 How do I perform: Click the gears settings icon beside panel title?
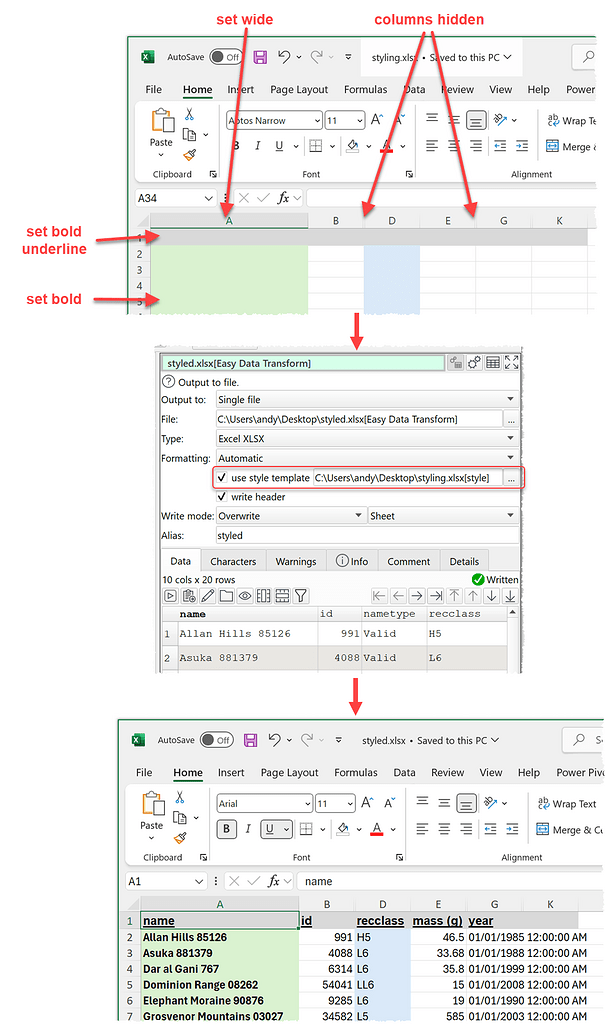point(474,362)
